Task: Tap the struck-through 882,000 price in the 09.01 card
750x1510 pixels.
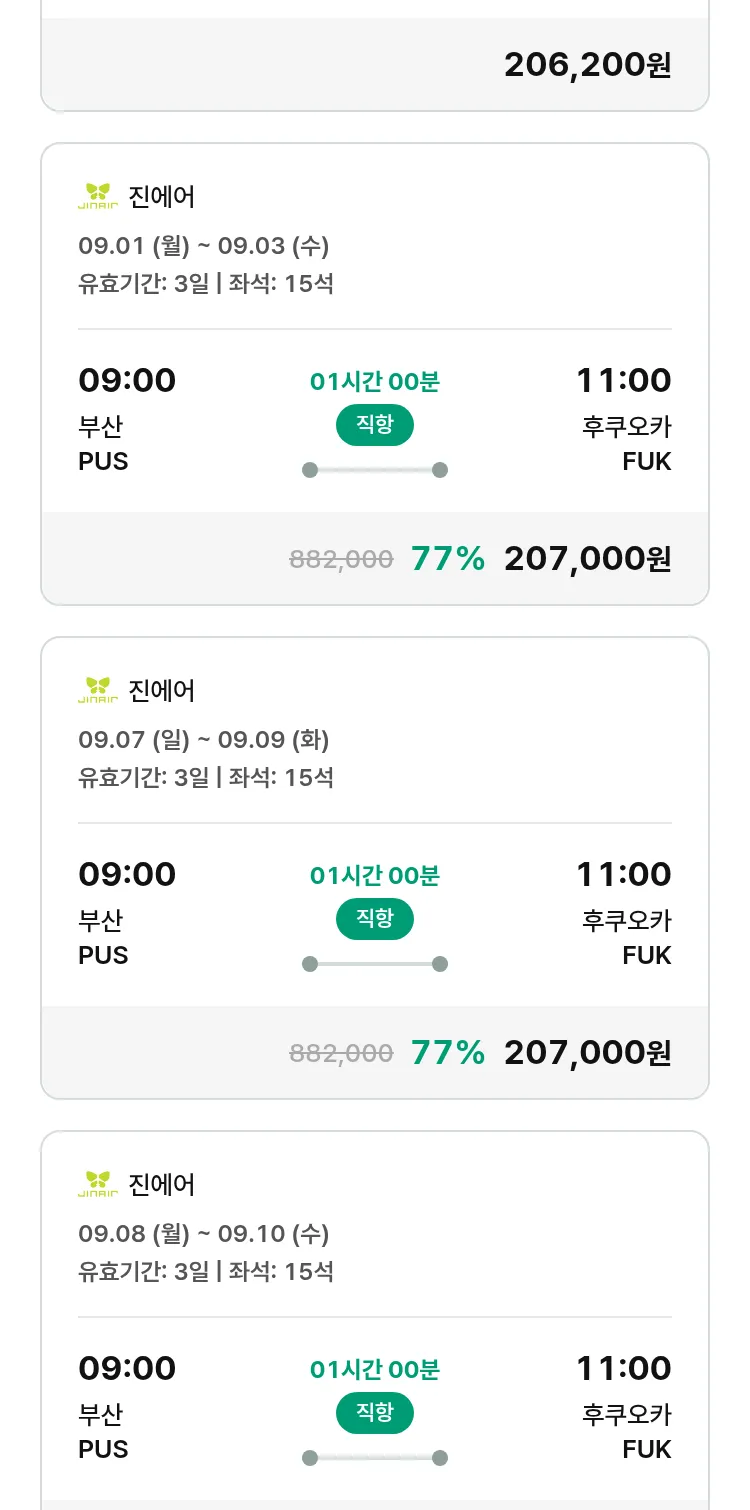Action: (x=341, y=560)
